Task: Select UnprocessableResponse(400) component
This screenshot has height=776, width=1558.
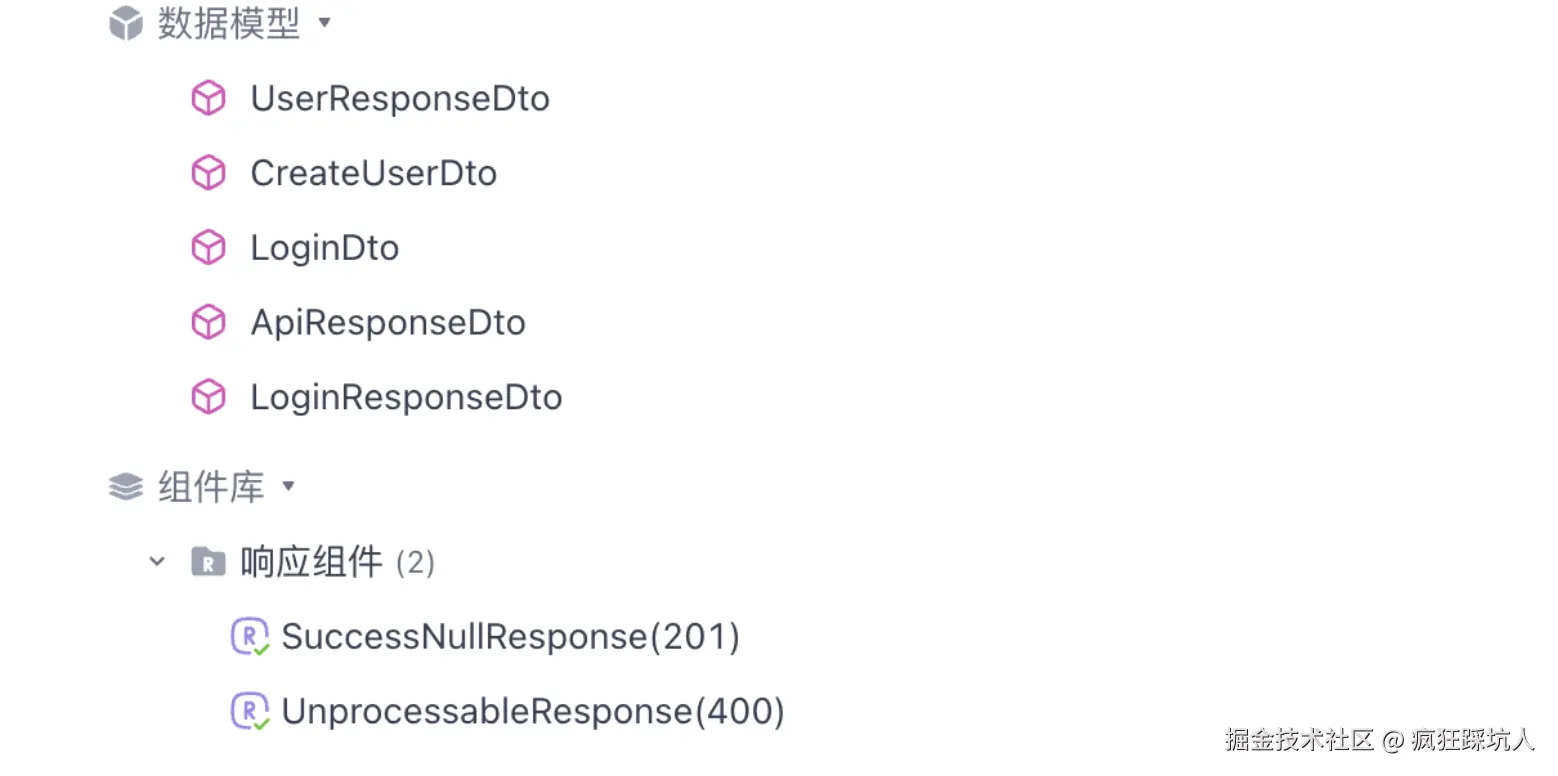Action: coord(533,711)
